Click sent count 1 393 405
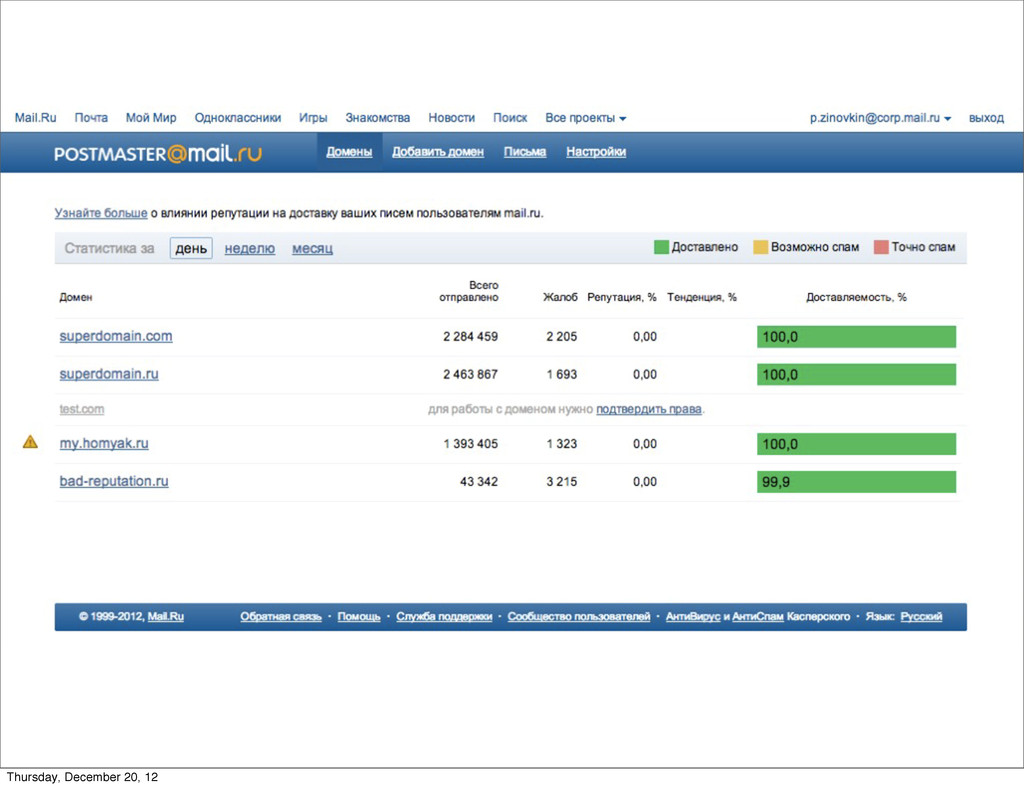Image resolution: width=1024 pixels, height=788 pixels. (470, 443)
